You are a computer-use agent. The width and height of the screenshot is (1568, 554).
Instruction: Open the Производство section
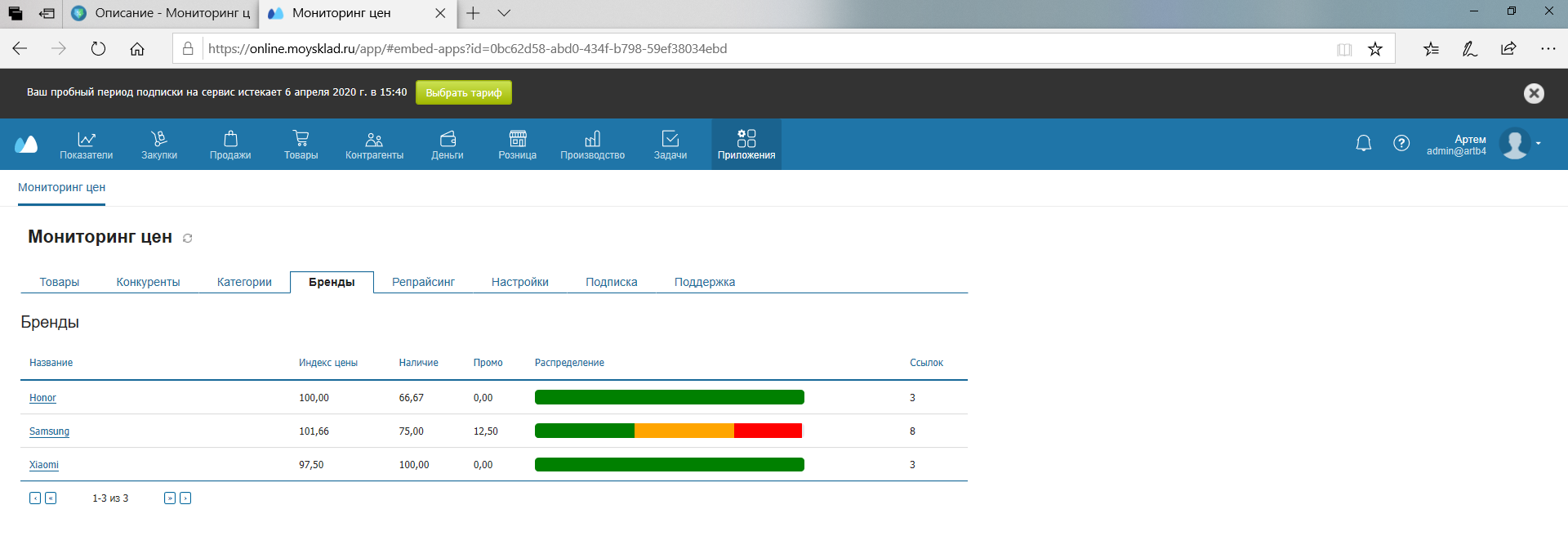(x=593, y=145)
